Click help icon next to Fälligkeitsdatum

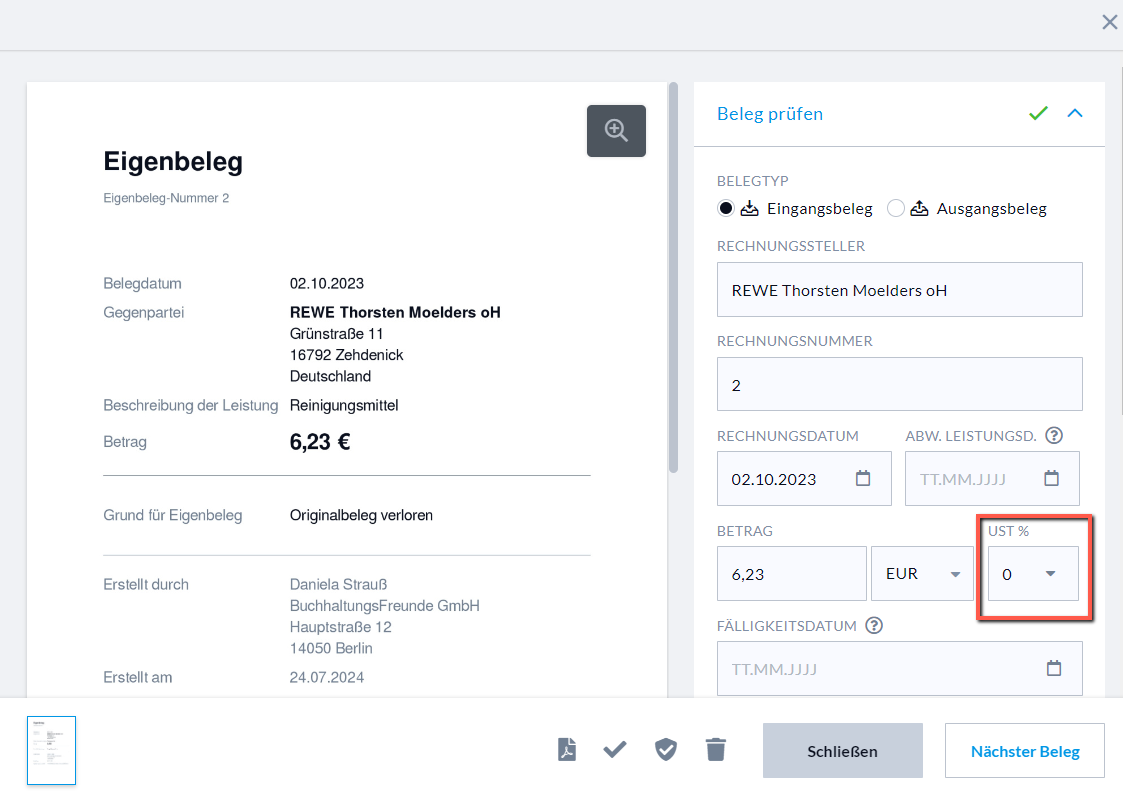874,626
